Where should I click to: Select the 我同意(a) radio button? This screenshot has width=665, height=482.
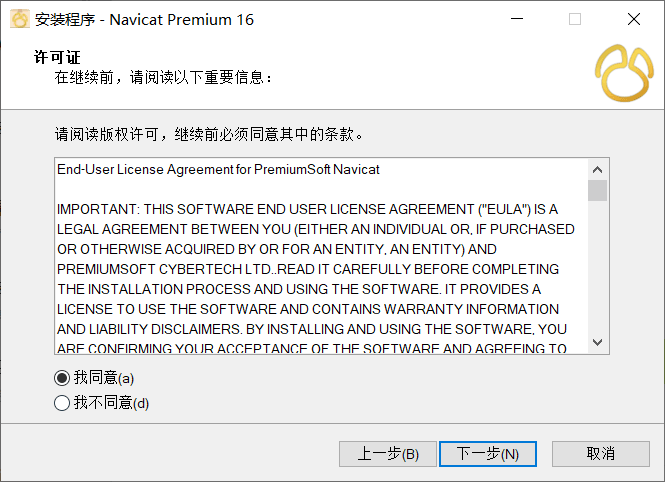pos(62,378)
